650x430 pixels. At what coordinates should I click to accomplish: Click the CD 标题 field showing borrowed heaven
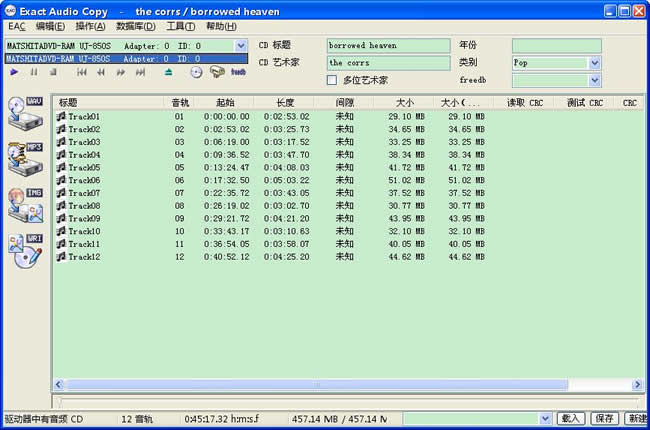(x=388, y=46)
